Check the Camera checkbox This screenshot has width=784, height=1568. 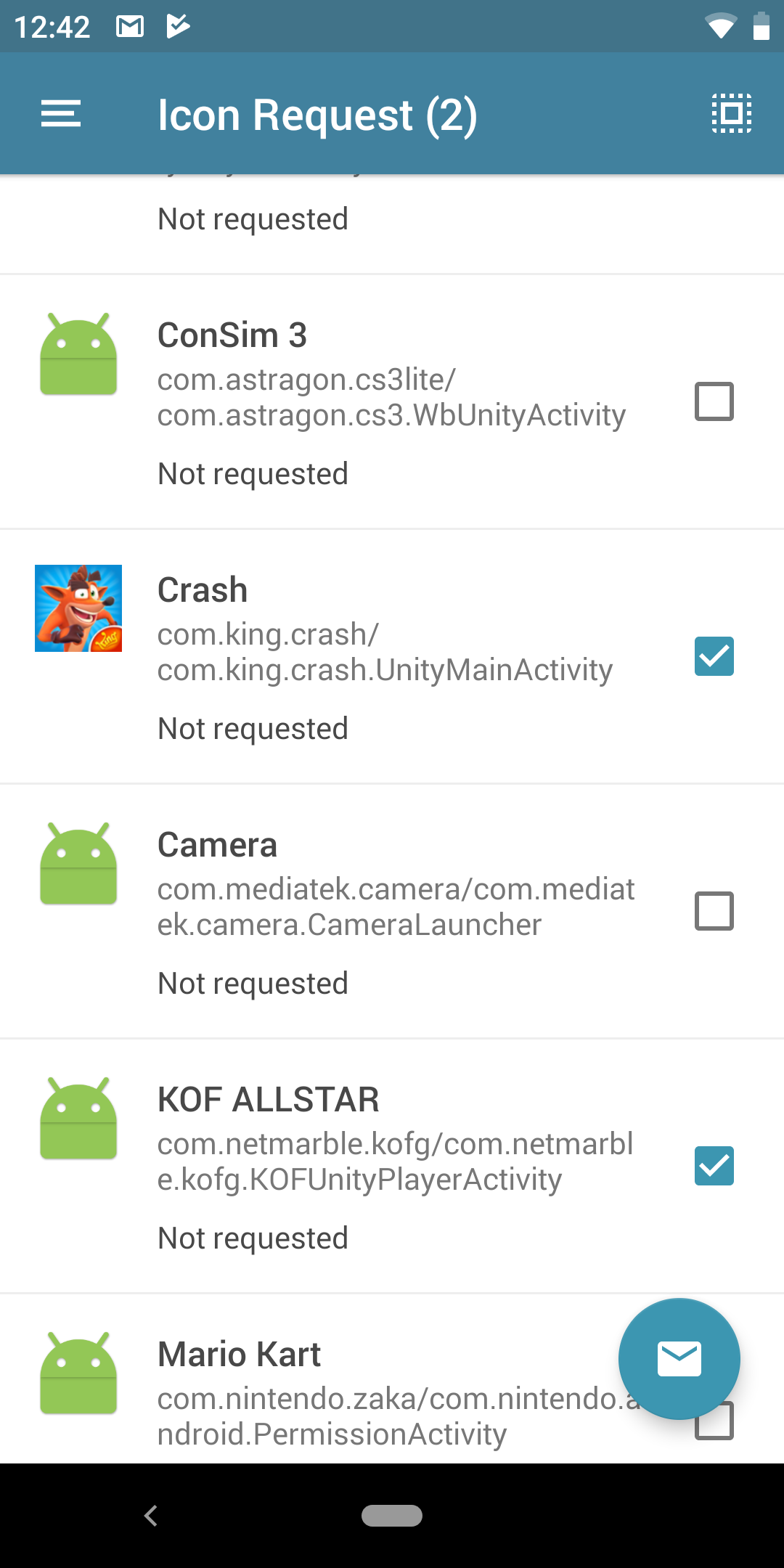click(714, 911)
